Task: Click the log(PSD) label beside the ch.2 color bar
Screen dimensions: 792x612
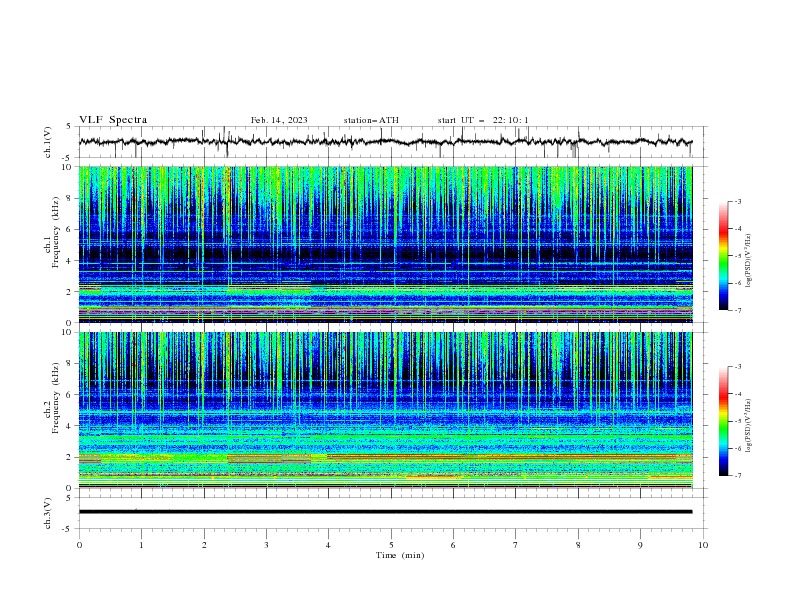Action: 748,425
